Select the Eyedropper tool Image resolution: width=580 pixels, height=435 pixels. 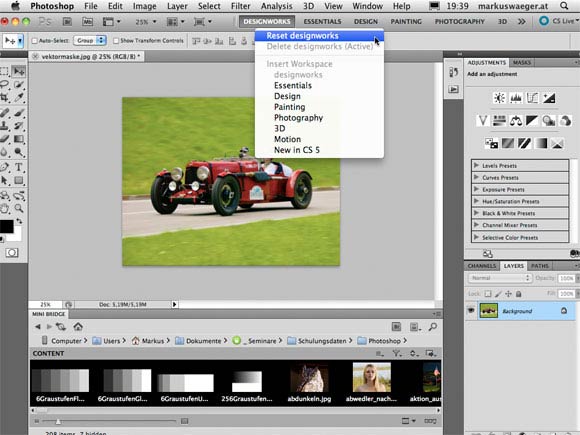click(18, 98)
